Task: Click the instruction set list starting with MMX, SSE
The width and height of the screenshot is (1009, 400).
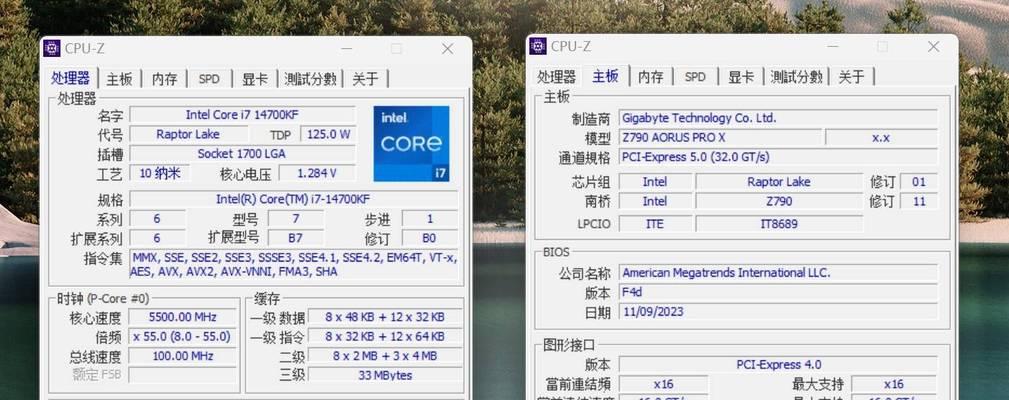Action: [293, 265]
